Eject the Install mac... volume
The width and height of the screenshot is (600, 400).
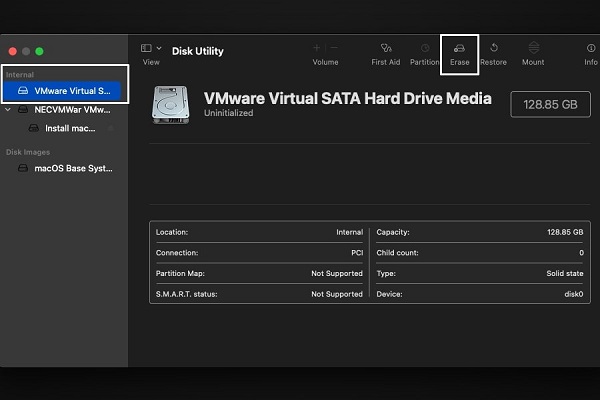[111, 128]
